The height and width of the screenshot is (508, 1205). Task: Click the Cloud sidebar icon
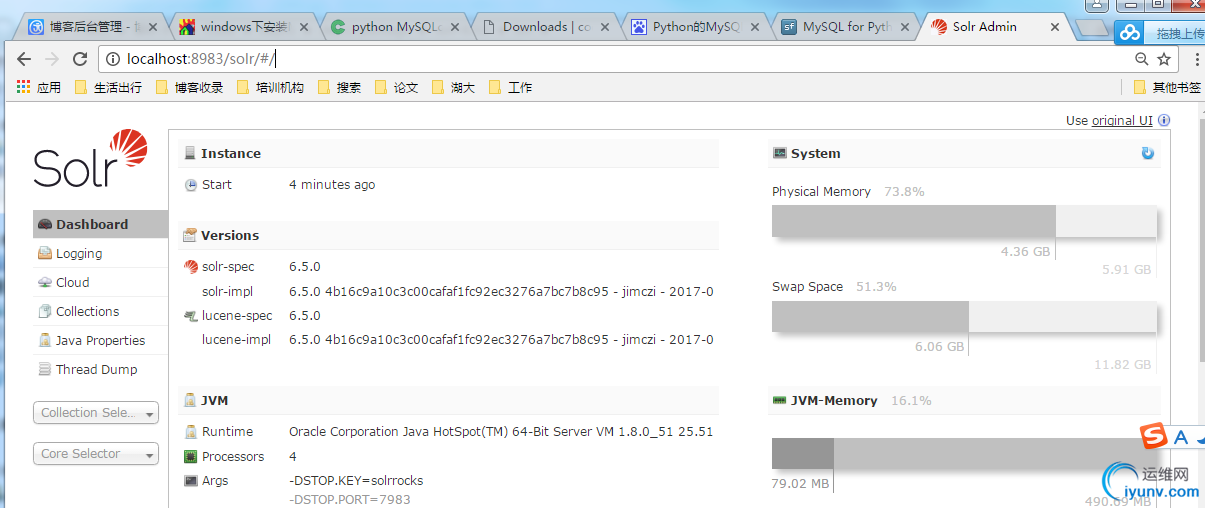45,282
